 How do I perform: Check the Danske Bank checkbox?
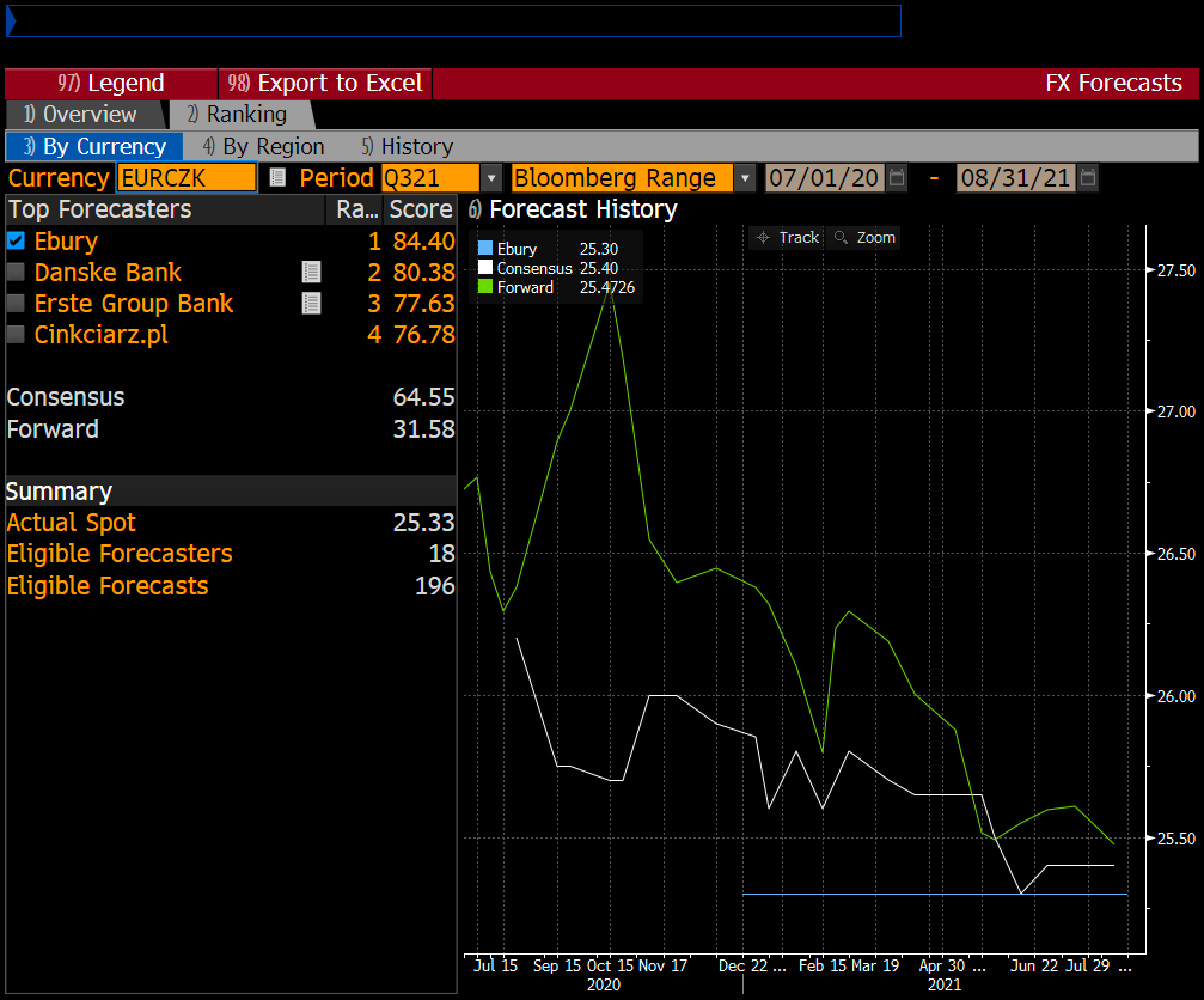pos(16,272)
